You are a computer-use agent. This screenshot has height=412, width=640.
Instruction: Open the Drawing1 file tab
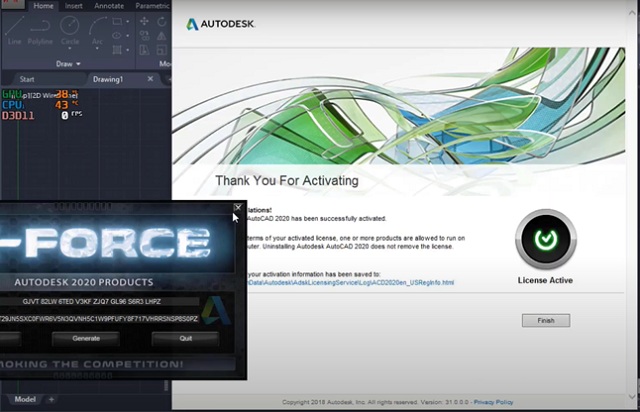point(108,79)
